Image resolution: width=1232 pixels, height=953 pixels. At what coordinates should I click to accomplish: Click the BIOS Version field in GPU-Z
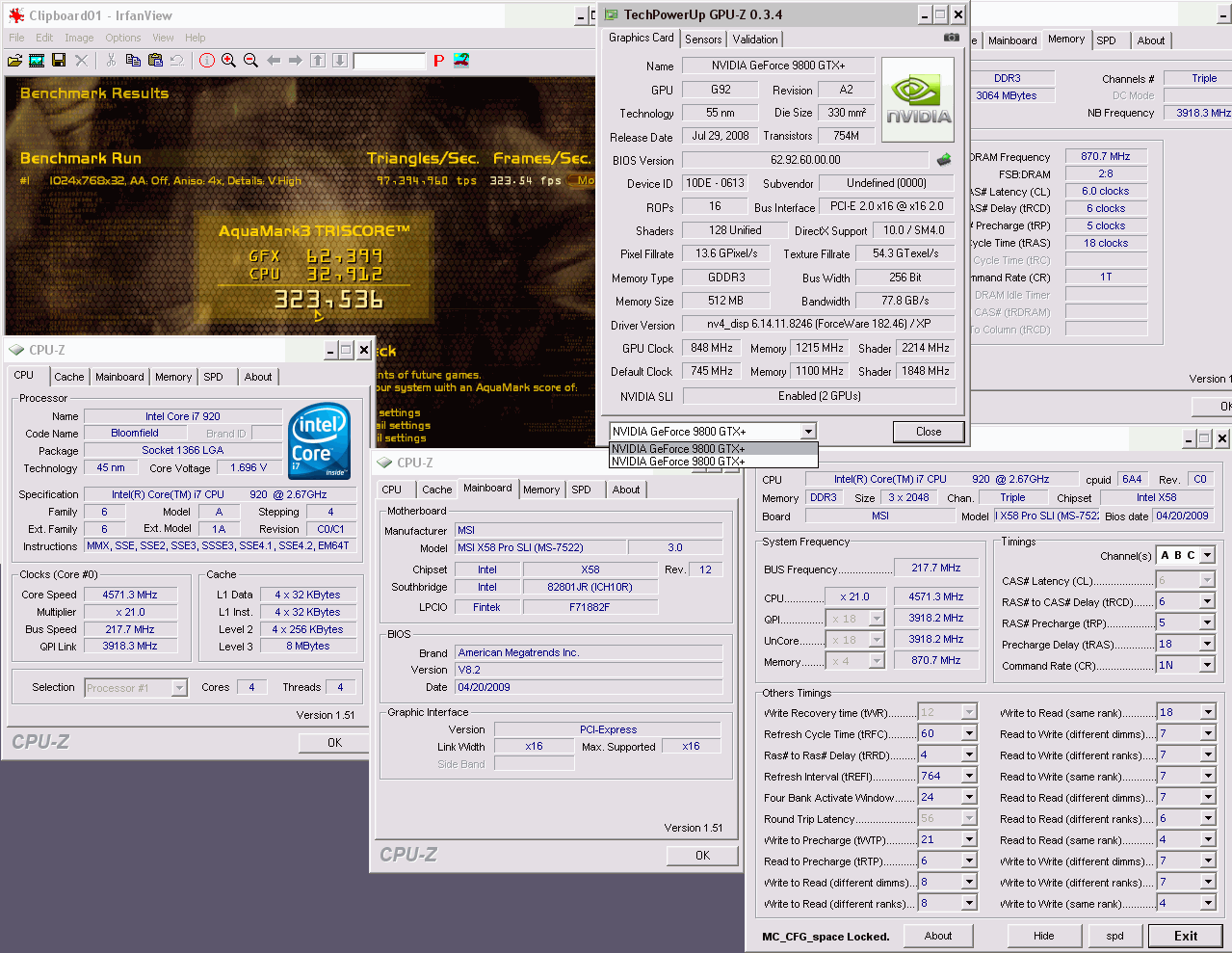[x=805, y=160]
